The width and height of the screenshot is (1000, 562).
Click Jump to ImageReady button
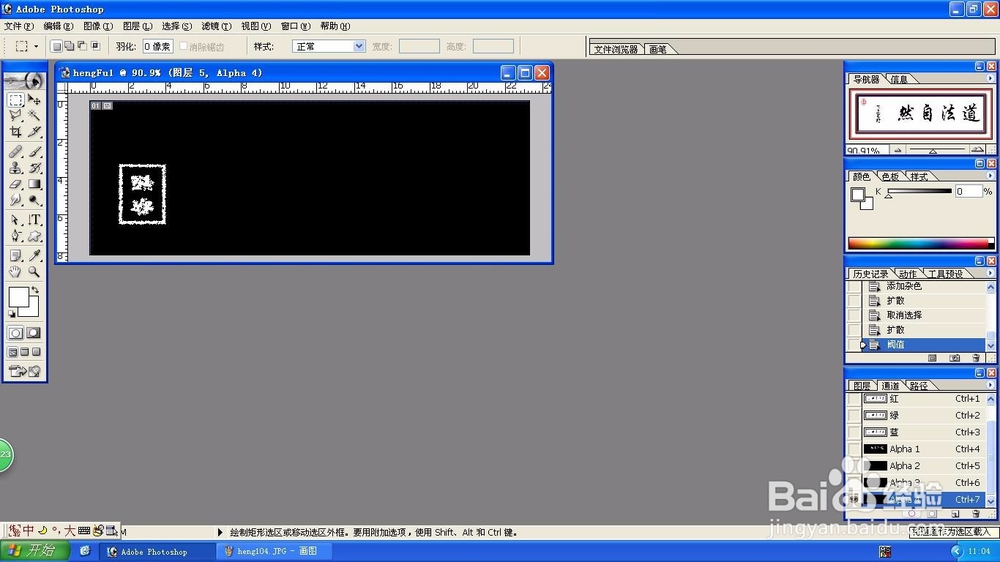coord(25,371)
